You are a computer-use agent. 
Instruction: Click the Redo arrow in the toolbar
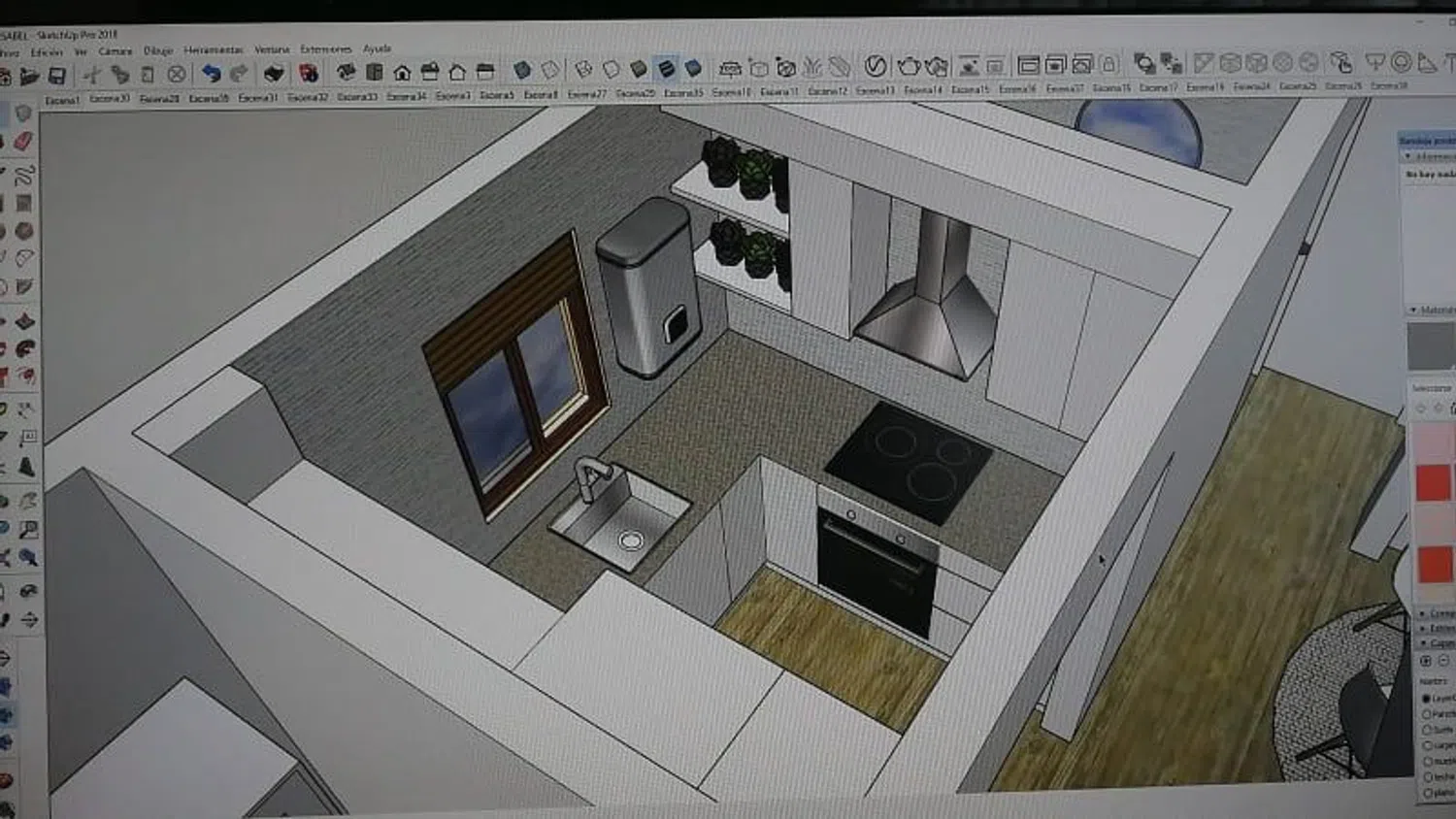click(x=238, y=74)
